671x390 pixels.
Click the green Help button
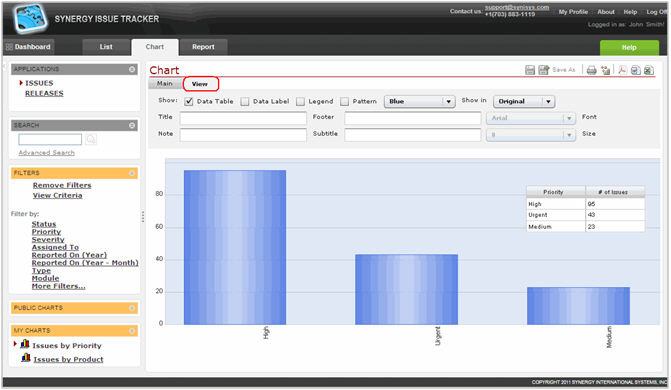click(629, 48)
